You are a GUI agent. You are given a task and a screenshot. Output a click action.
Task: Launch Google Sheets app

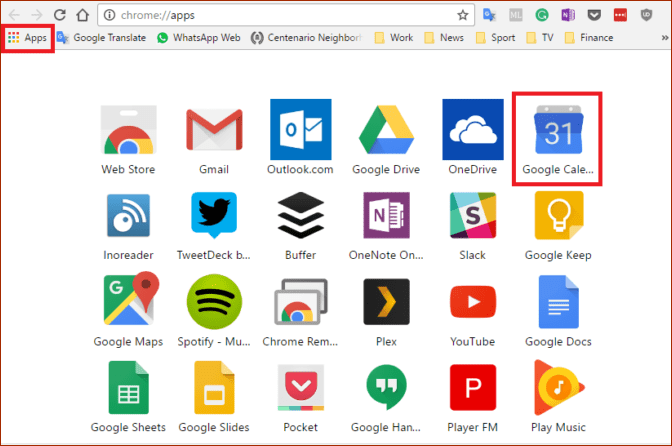point(128,397)
